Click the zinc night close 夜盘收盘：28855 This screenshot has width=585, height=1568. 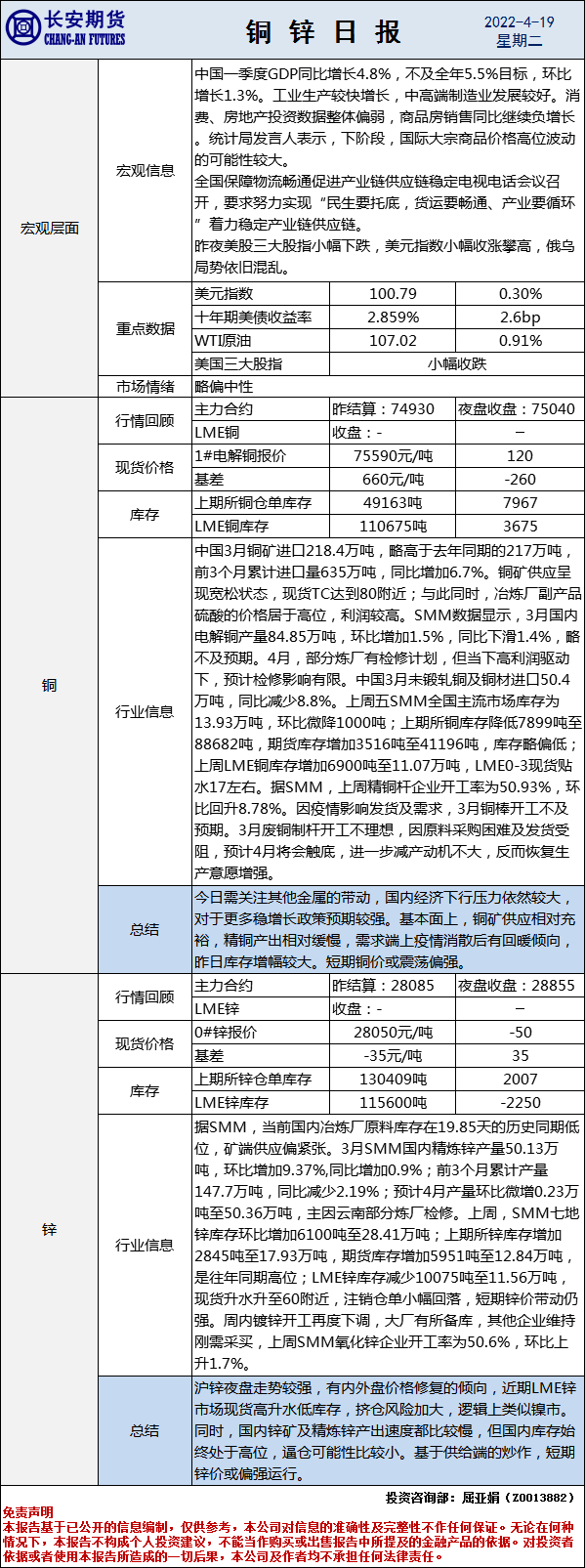click(517, 985)
